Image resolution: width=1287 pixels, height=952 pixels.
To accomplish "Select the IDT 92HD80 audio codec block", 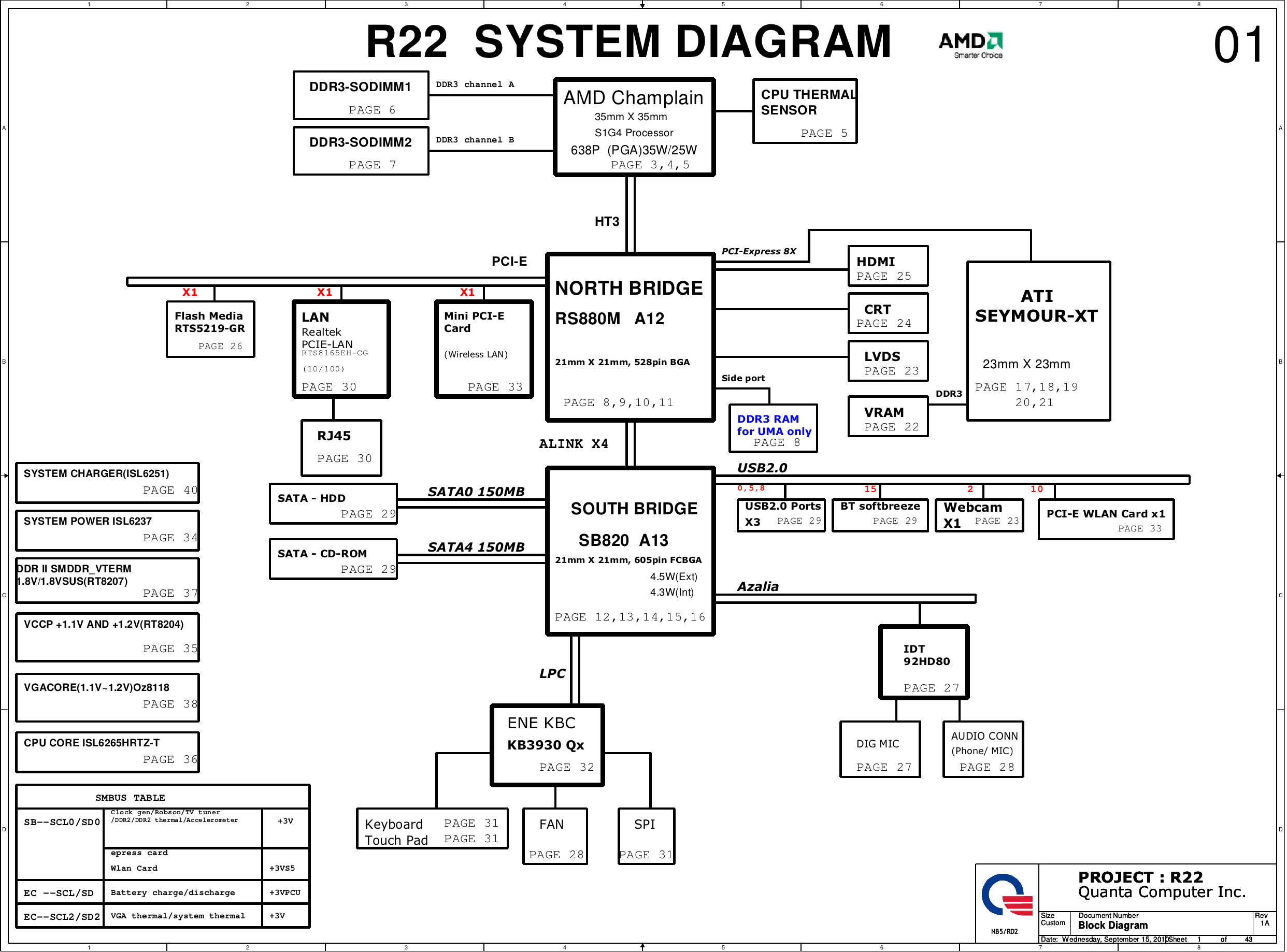I will [x=924, y=662].
